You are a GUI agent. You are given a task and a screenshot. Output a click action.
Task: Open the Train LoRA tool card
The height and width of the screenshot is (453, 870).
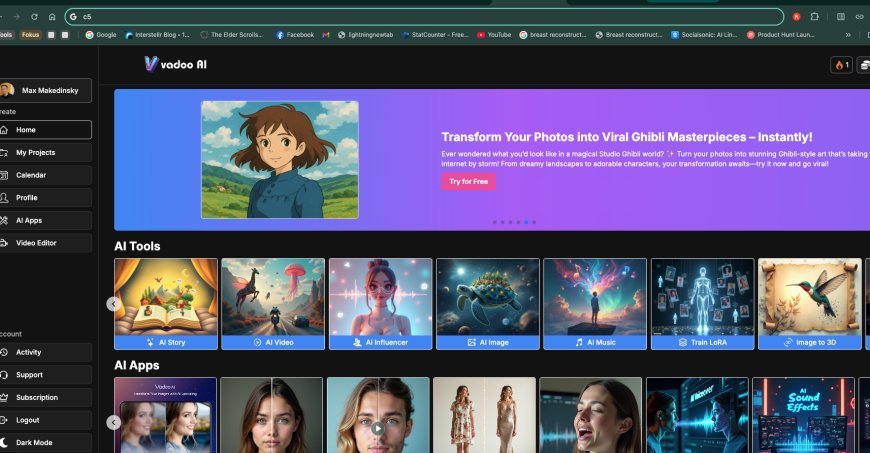[x=702, y=304]
